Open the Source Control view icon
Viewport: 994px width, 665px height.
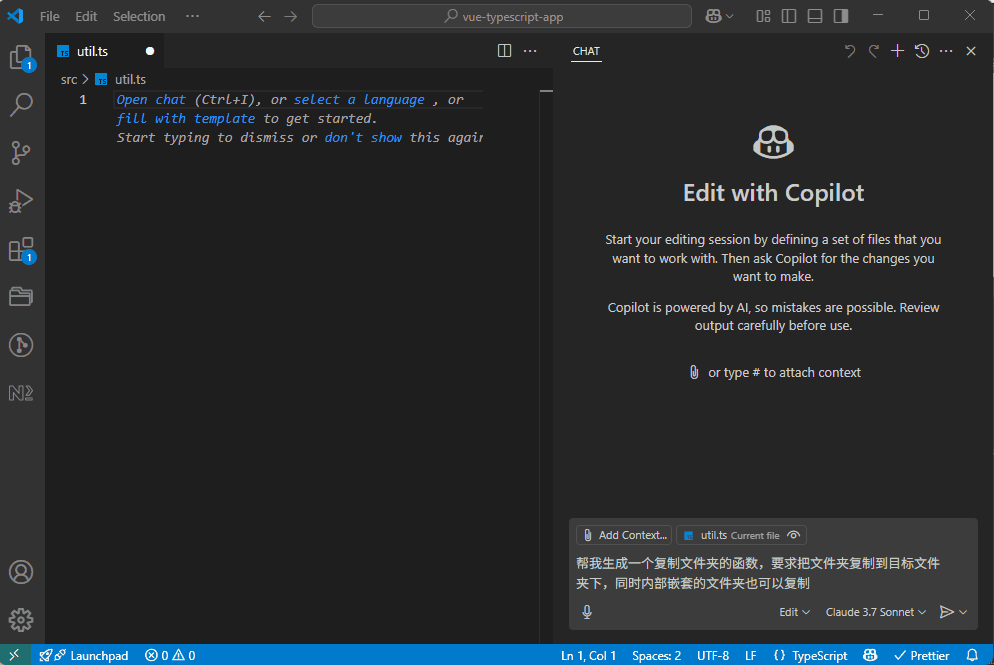(x=22, y=153)
